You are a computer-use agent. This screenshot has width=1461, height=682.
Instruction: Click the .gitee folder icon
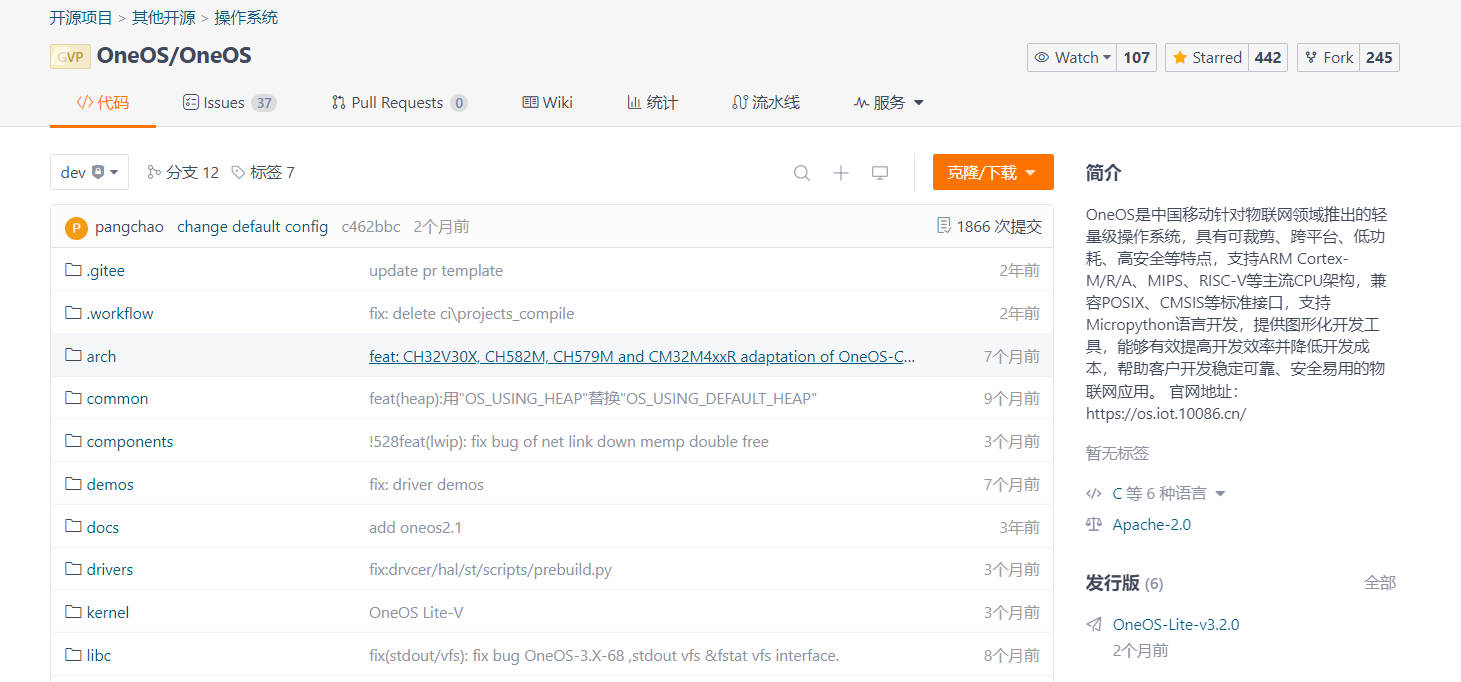(73, 270)
